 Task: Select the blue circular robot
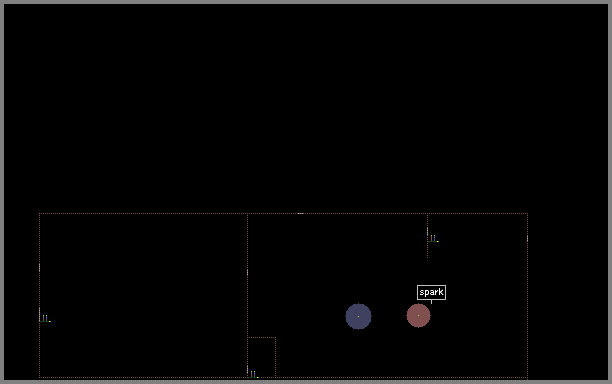click(x=358, y=316)
